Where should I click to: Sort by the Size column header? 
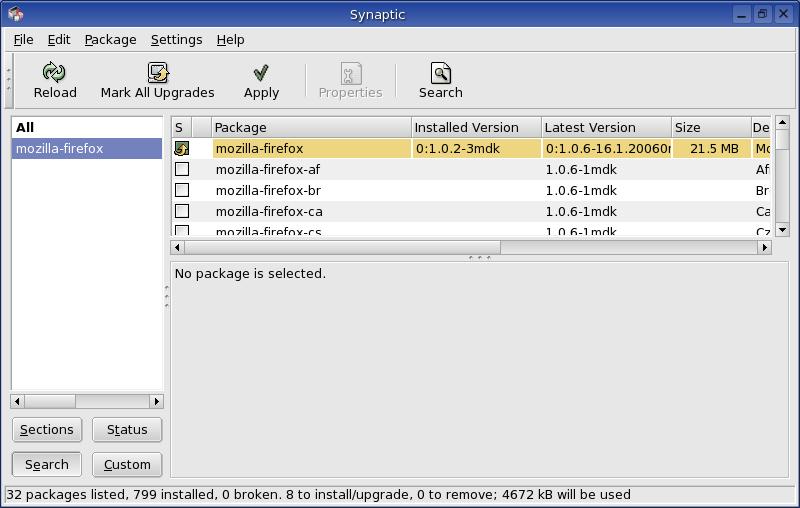[x=711, y=128]
